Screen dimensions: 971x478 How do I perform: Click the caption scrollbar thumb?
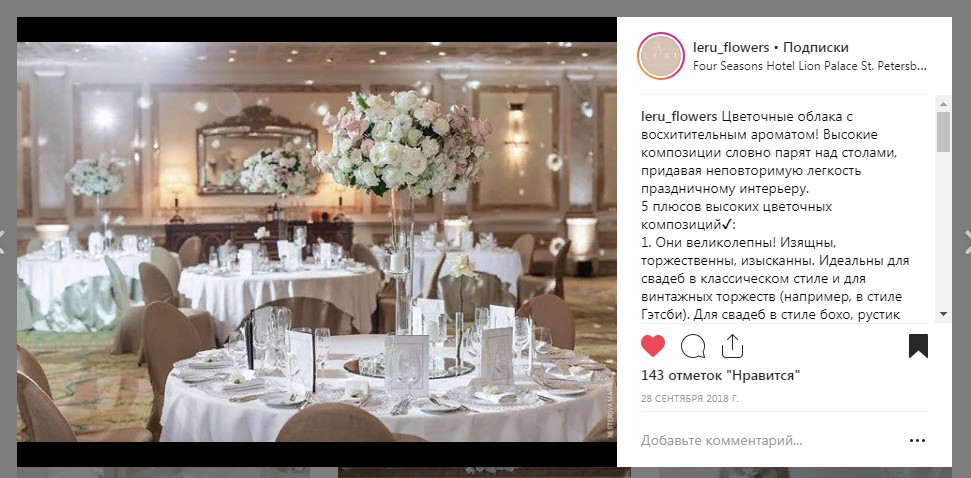[943, 131]
